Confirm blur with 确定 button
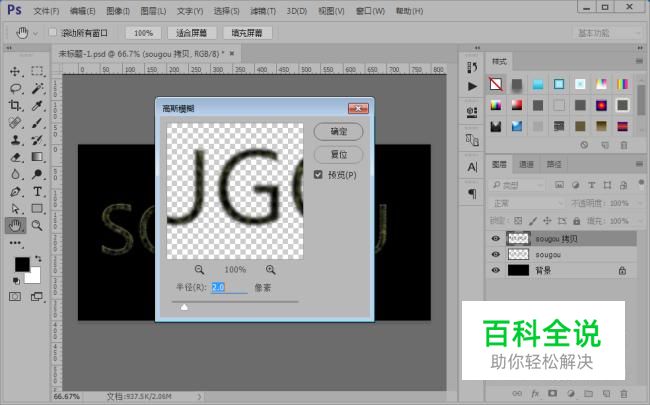The height and width of the screenshot is (405, 650). 339,132
